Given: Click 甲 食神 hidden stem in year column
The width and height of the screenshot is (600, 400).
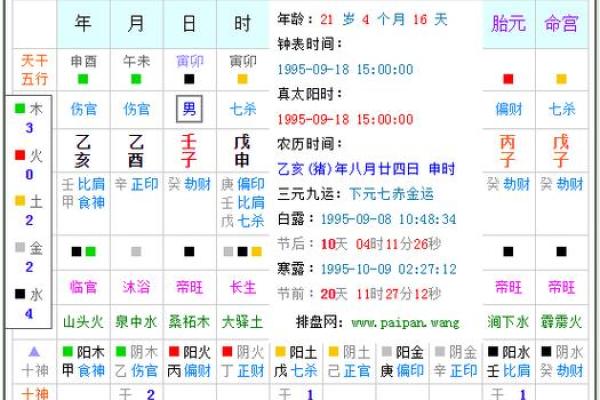Looking at the screenshot, I should 83,202.
